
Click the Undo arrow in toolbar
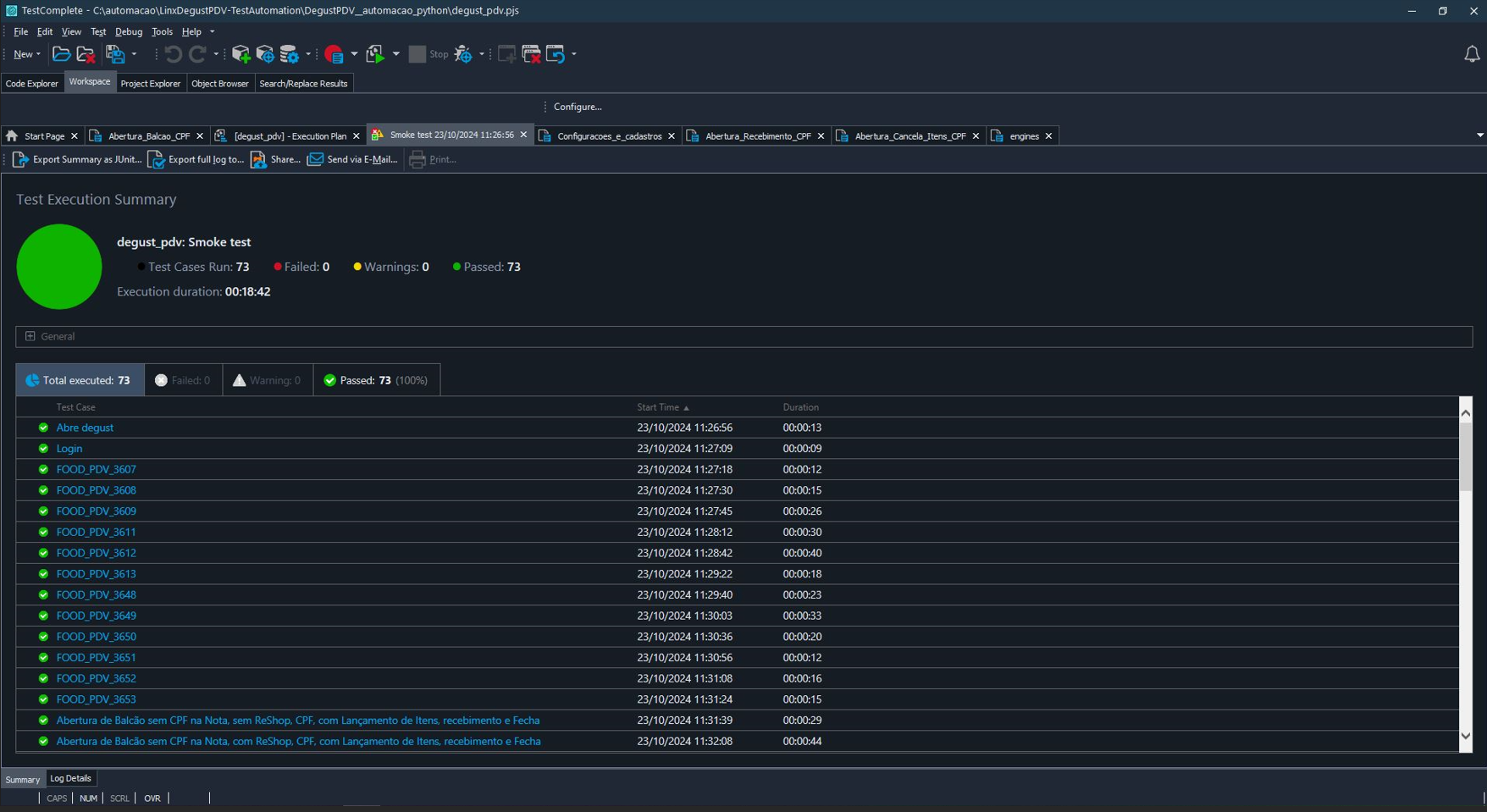point(173,54)
